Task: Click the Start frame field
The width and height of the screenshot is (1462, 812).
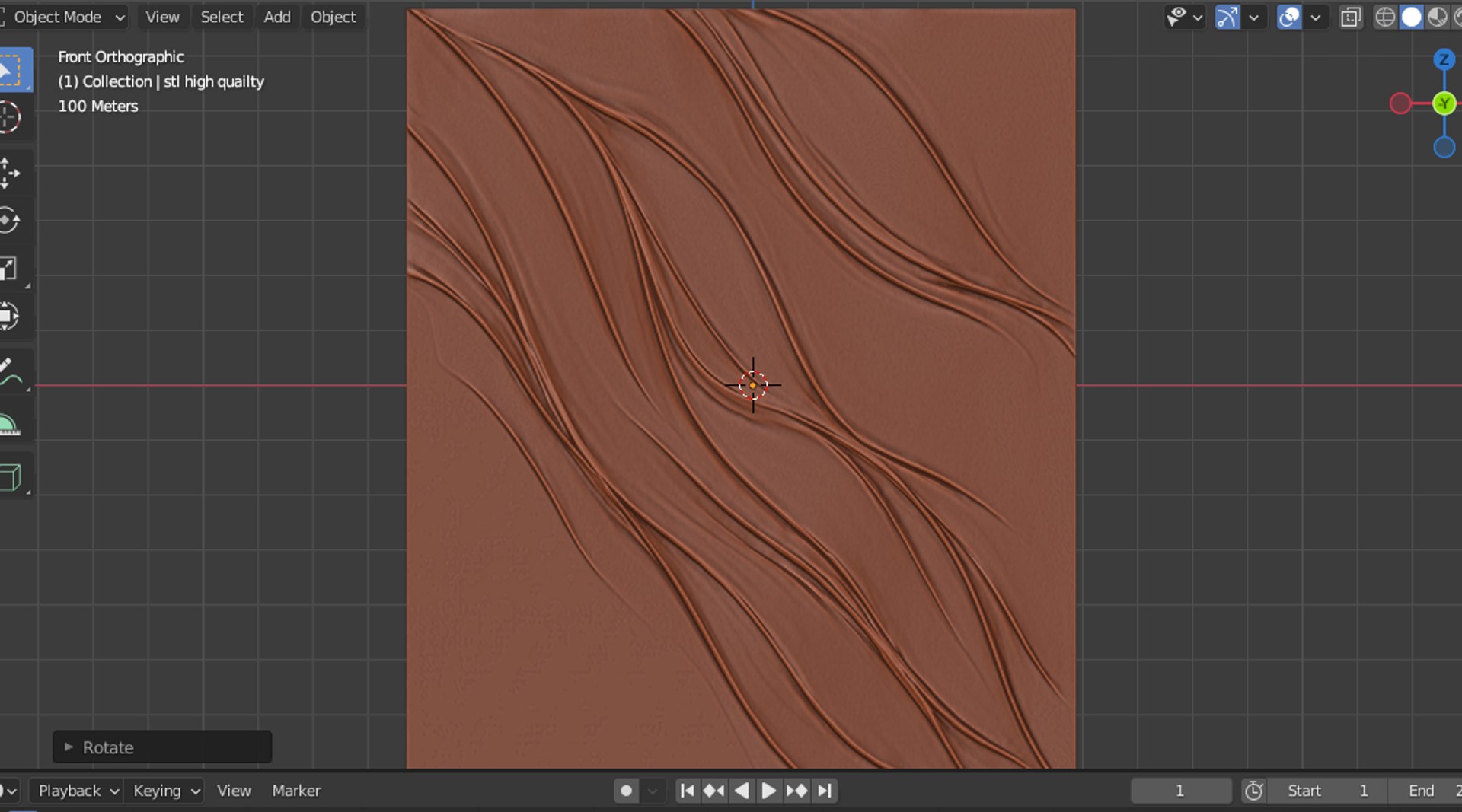Action: click(x=1327, y=791)
